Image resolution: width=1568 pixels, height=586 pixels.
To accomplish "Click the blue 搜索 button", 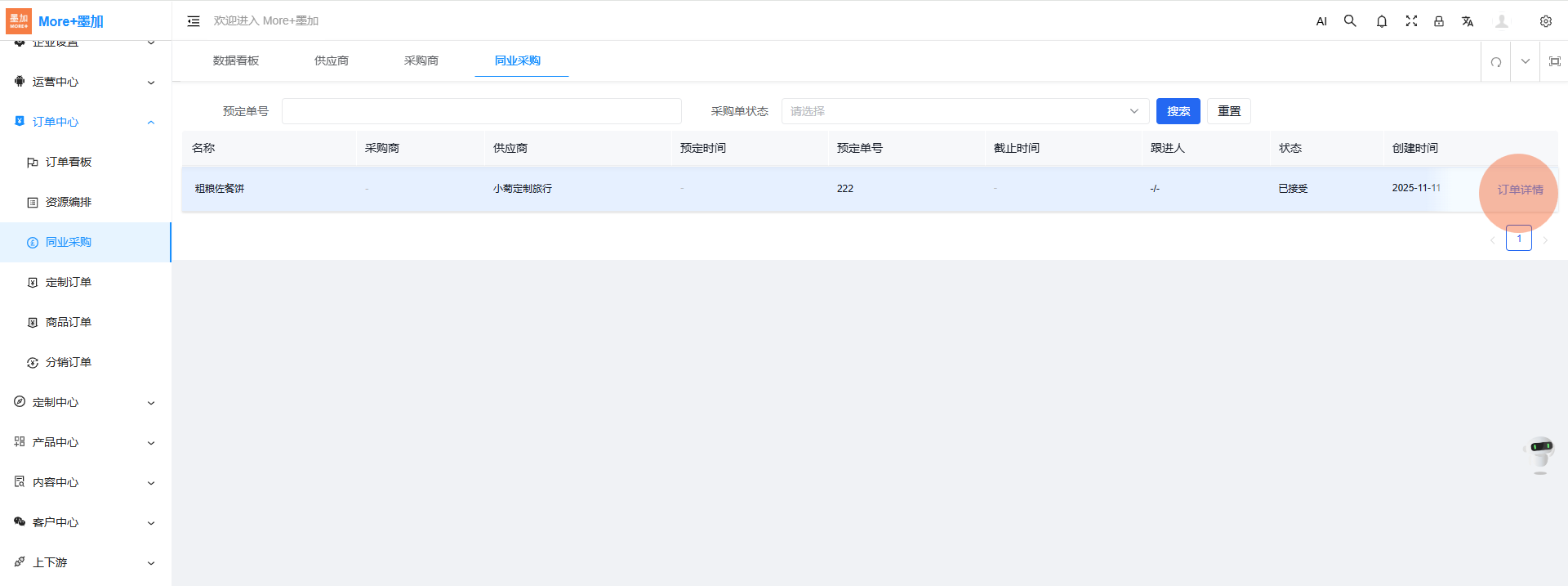I will pos(1178,111).
